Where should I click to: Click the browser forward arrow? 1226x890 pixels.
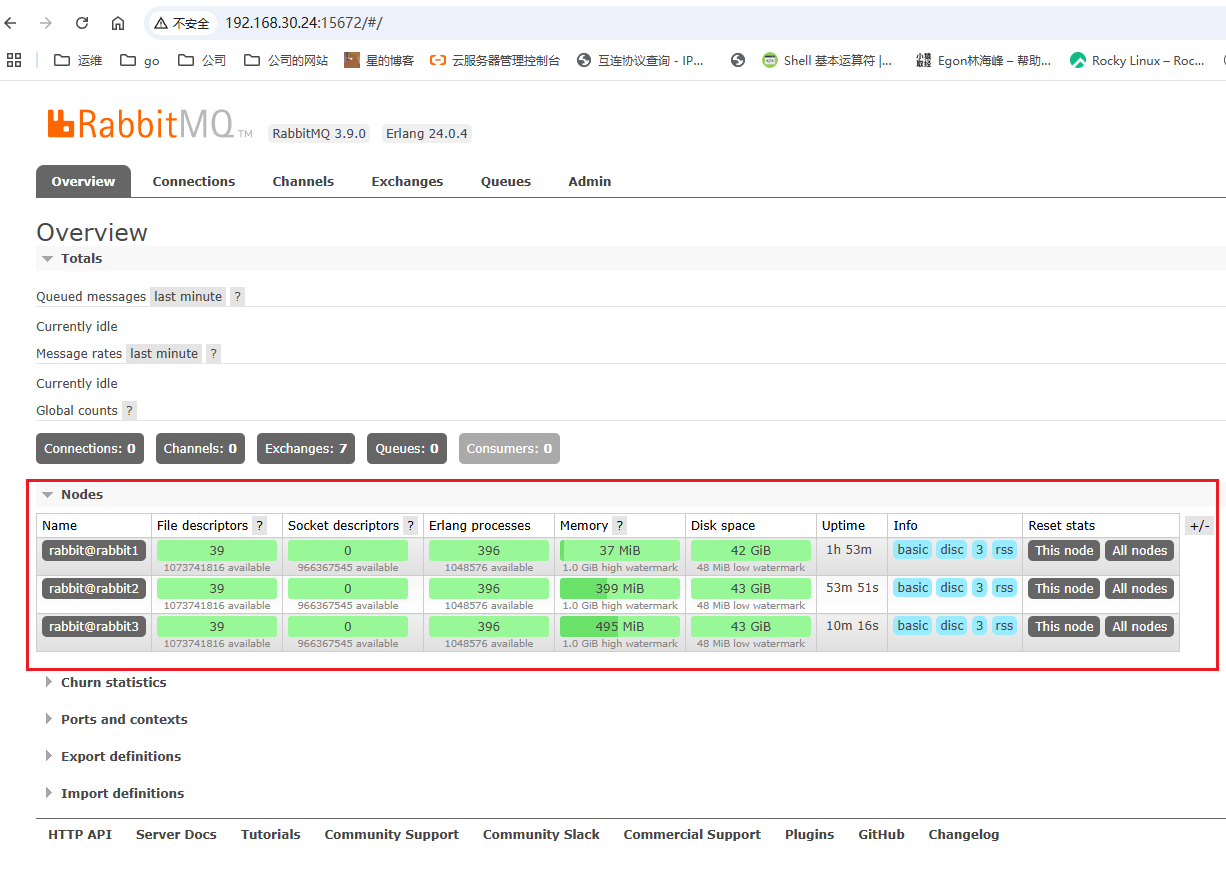click(x=46, y=23)
